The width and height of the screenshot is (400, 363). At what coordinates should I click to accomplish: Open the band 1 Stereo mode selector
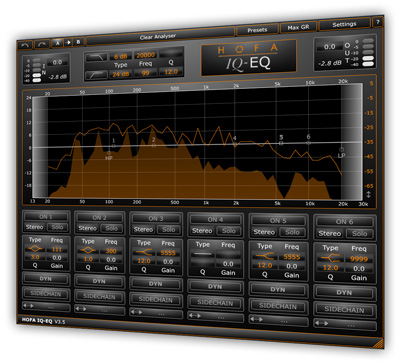[x=35, y=227]
